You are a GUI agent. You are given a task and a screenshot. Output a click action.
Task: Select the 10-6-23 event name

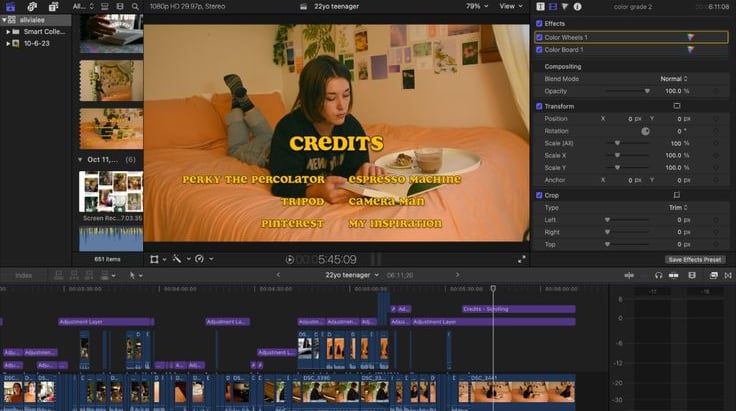(x=37, y=43)
